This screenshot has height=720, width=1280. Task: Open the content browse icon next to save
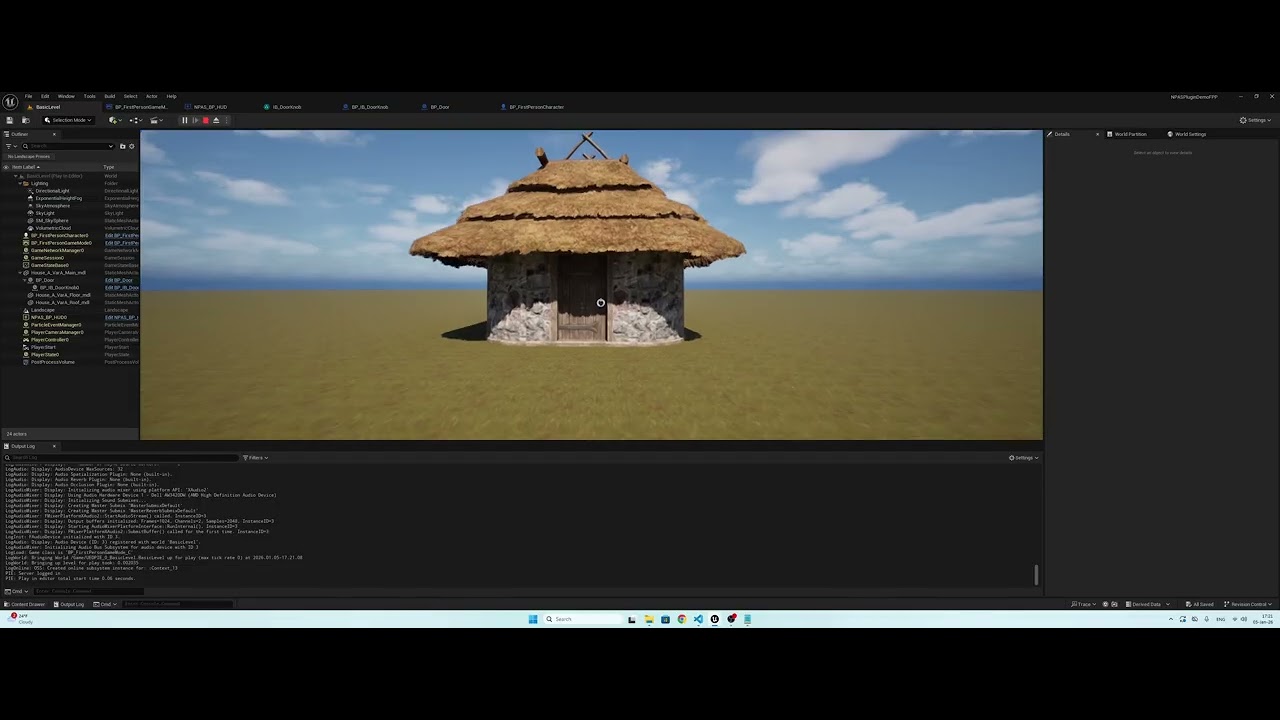25,120
